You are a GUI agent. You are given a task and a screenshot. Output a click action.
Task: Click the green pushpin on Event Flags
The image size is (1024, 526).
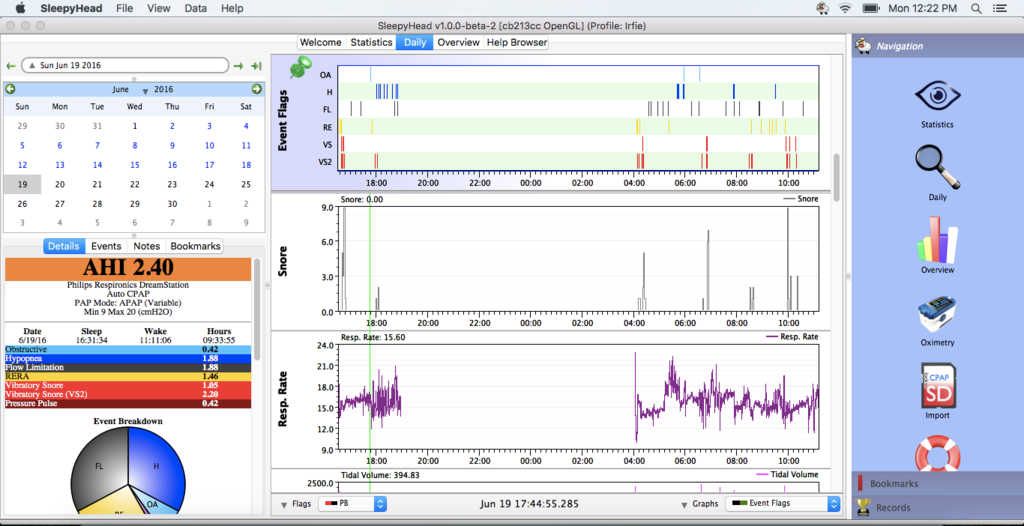coord(300,67)
